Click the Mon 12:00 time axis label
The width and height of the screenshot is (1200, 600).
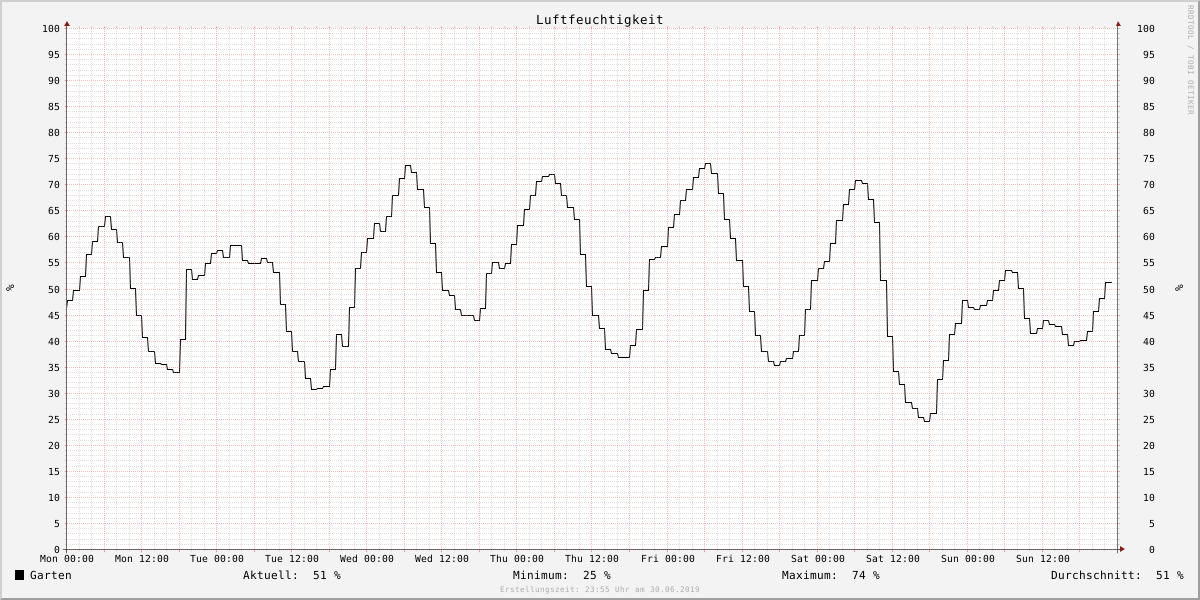142,559
